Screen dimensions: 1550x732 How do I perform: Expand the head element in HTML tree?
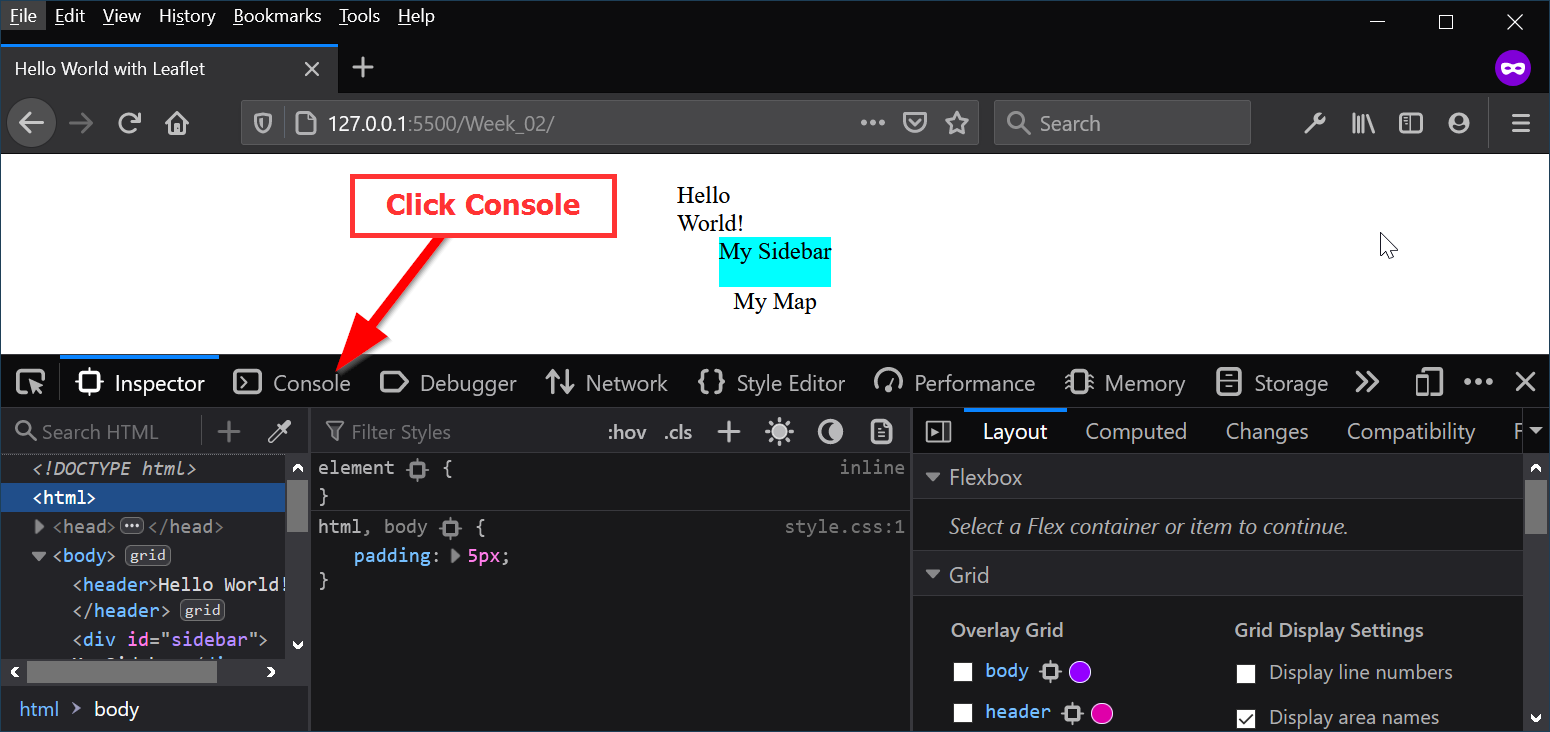[40, 527]
